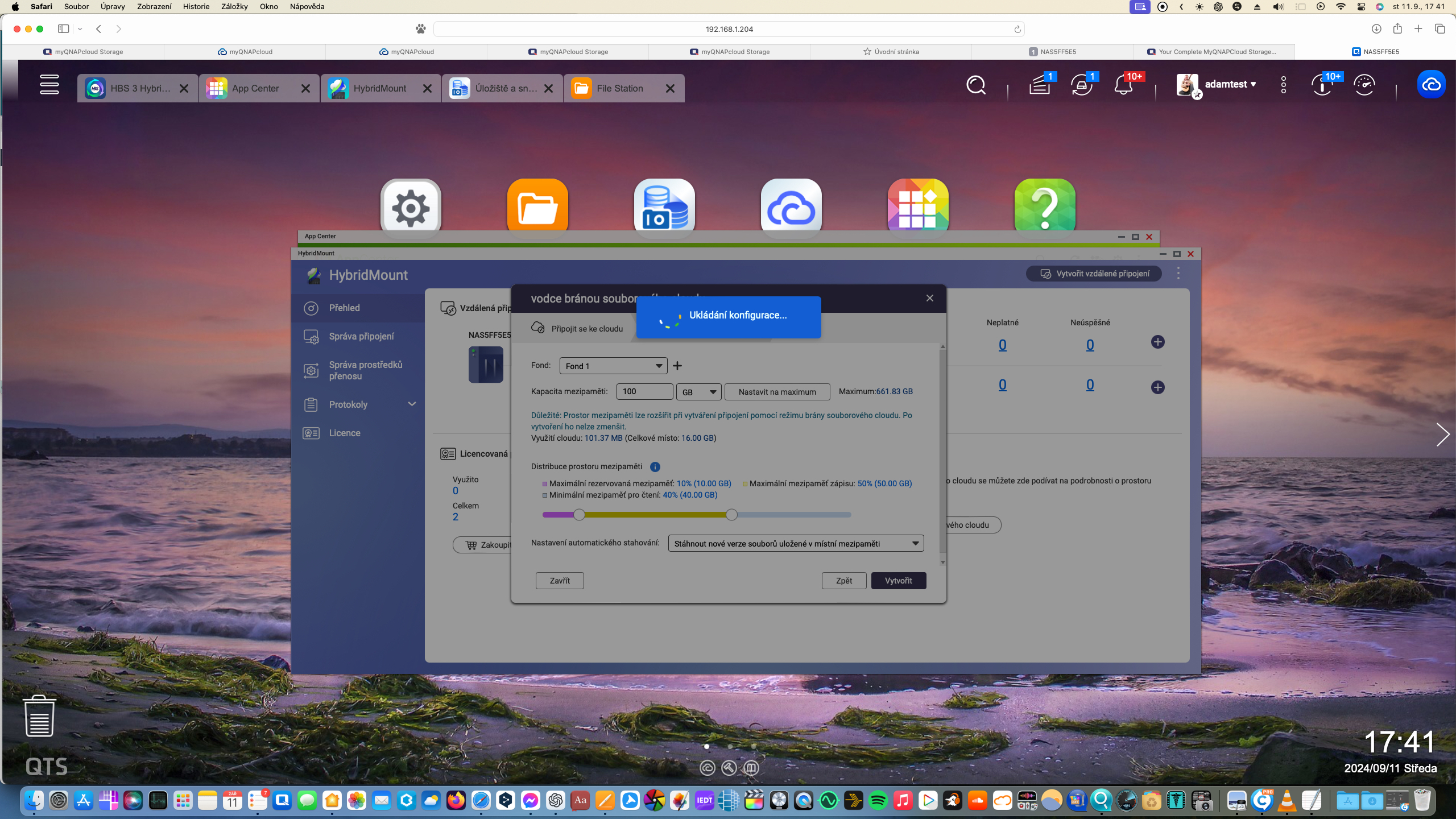
Task: Click Nastavit na maximum button
Action: (x=777, y=392)
